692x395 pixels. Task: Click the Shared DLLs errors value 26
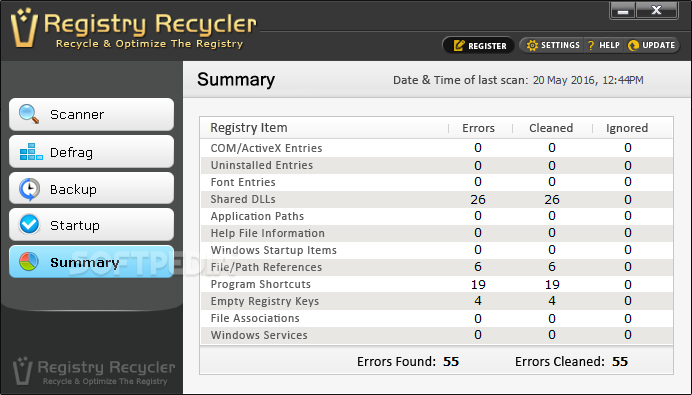(478, 199)
